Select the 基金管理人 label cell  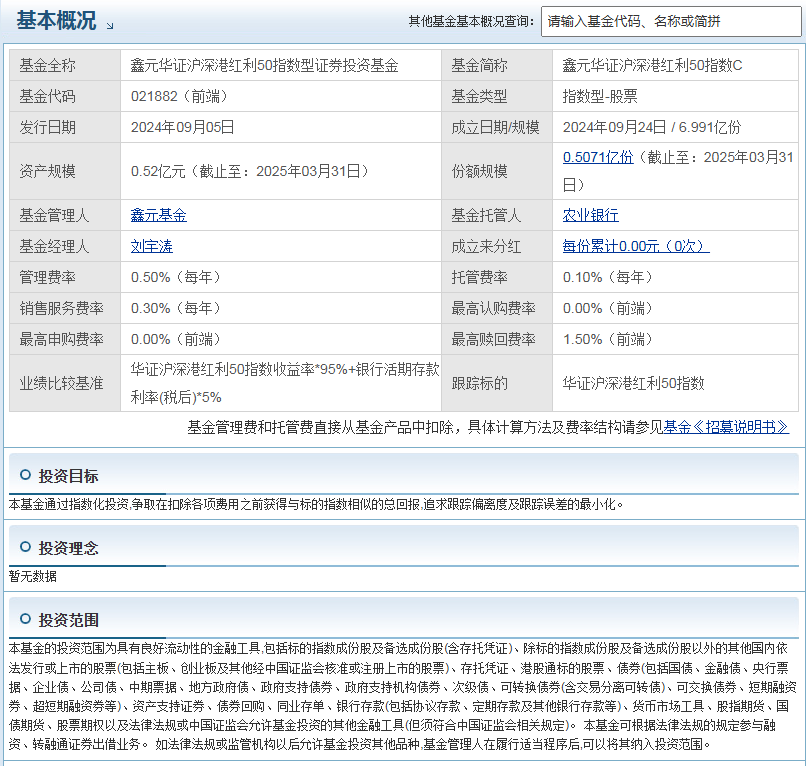click(65, 215)
